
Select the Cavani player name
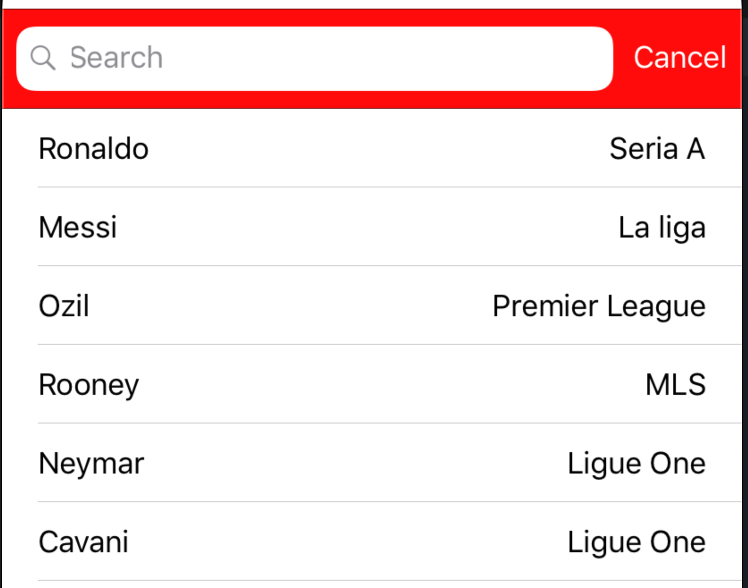click(83, 542)
